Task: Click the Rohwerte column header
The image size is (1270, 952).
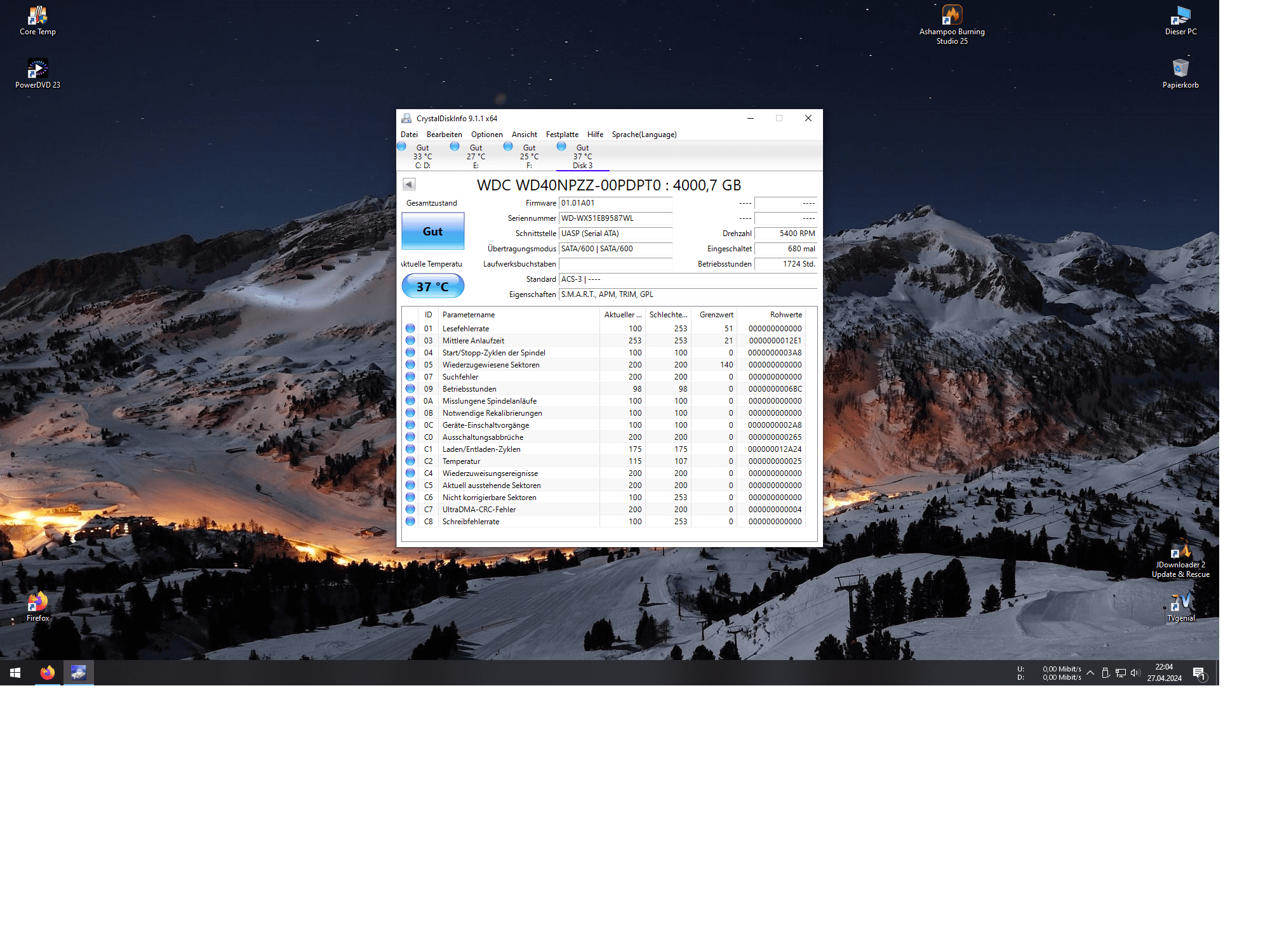Action: pos(785,315)
